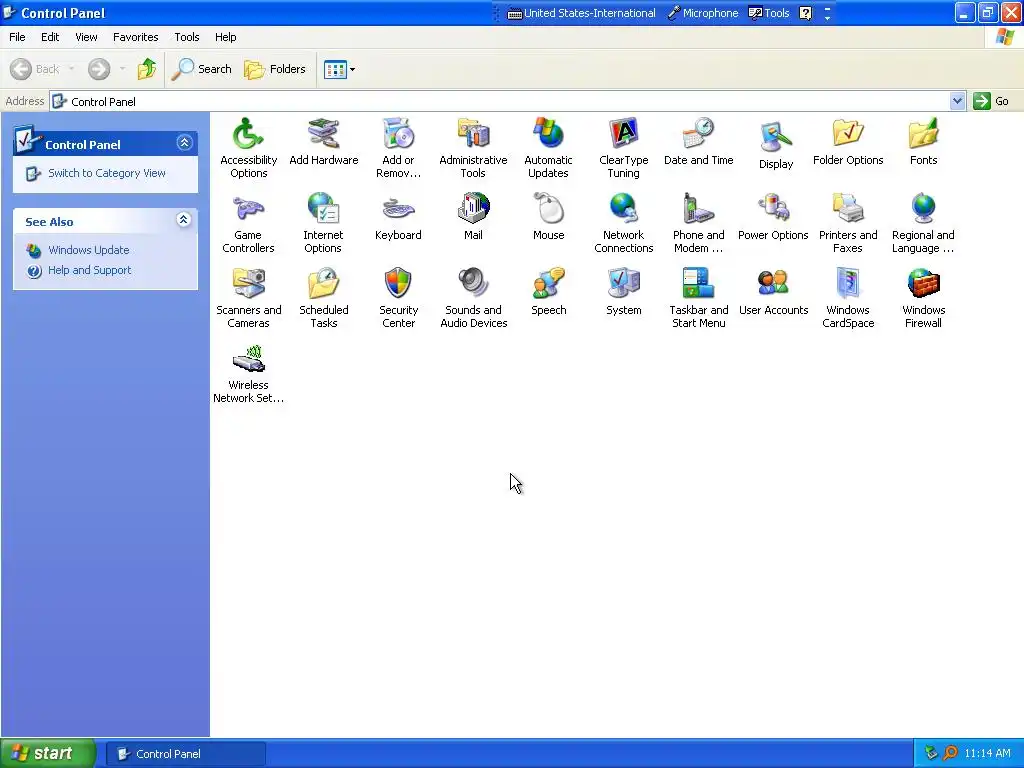Viewport: 1024px width, 768px height.
Task: Select the Keyboard applet icon
Action: coord(398,209)
